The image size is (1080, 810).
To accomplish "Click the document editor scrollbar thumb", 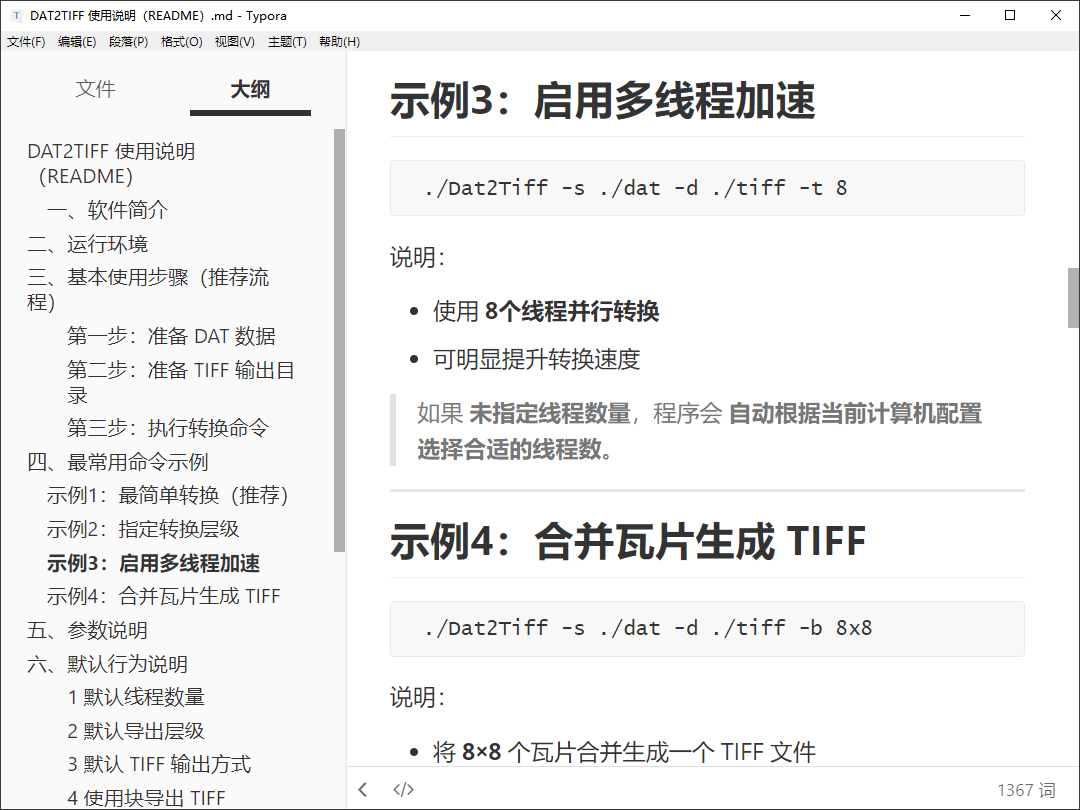I will coord(1073,298).
